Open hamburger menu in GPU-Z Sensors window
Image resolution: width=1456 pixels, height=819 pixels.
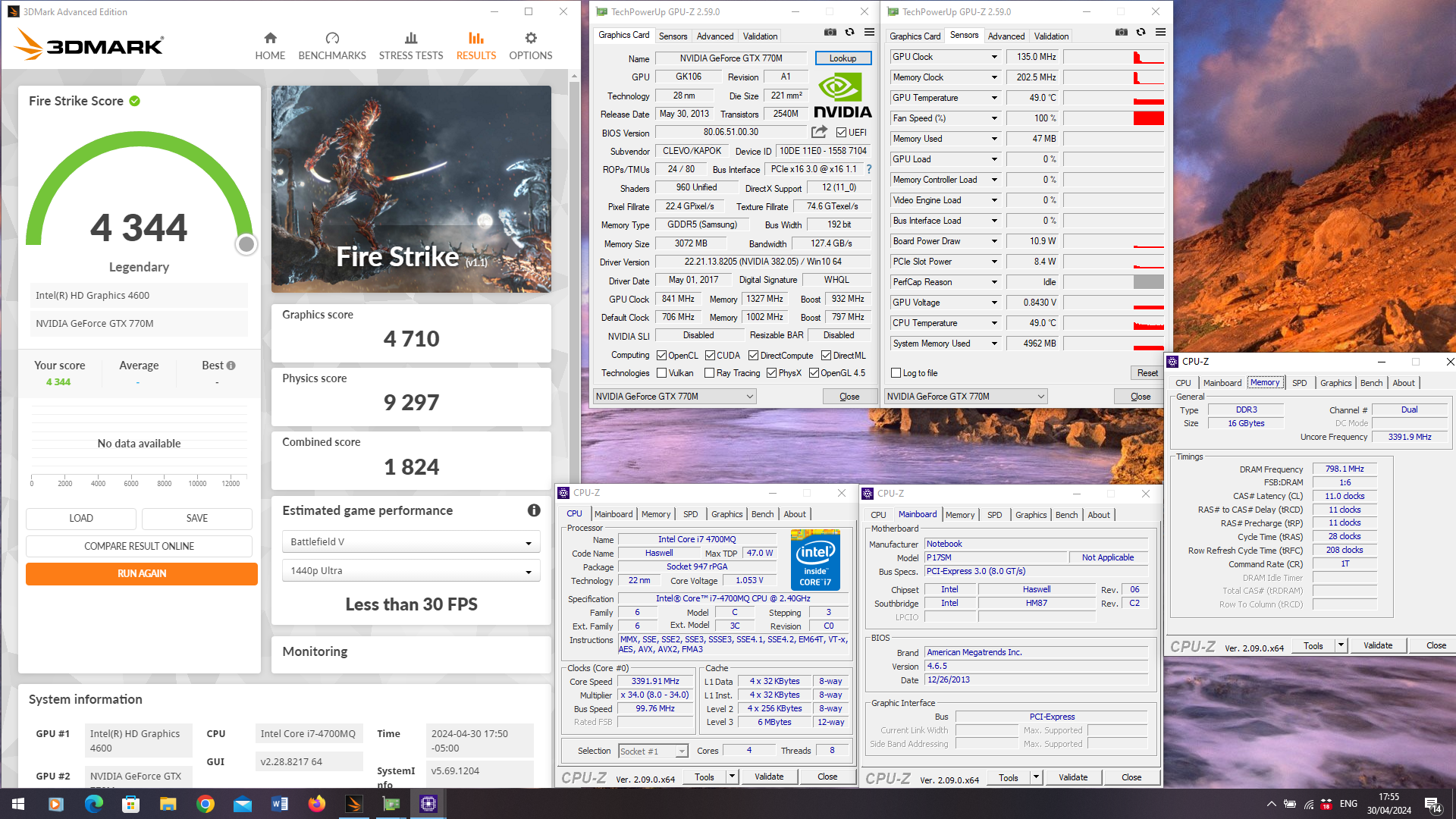pos(1161,33)
